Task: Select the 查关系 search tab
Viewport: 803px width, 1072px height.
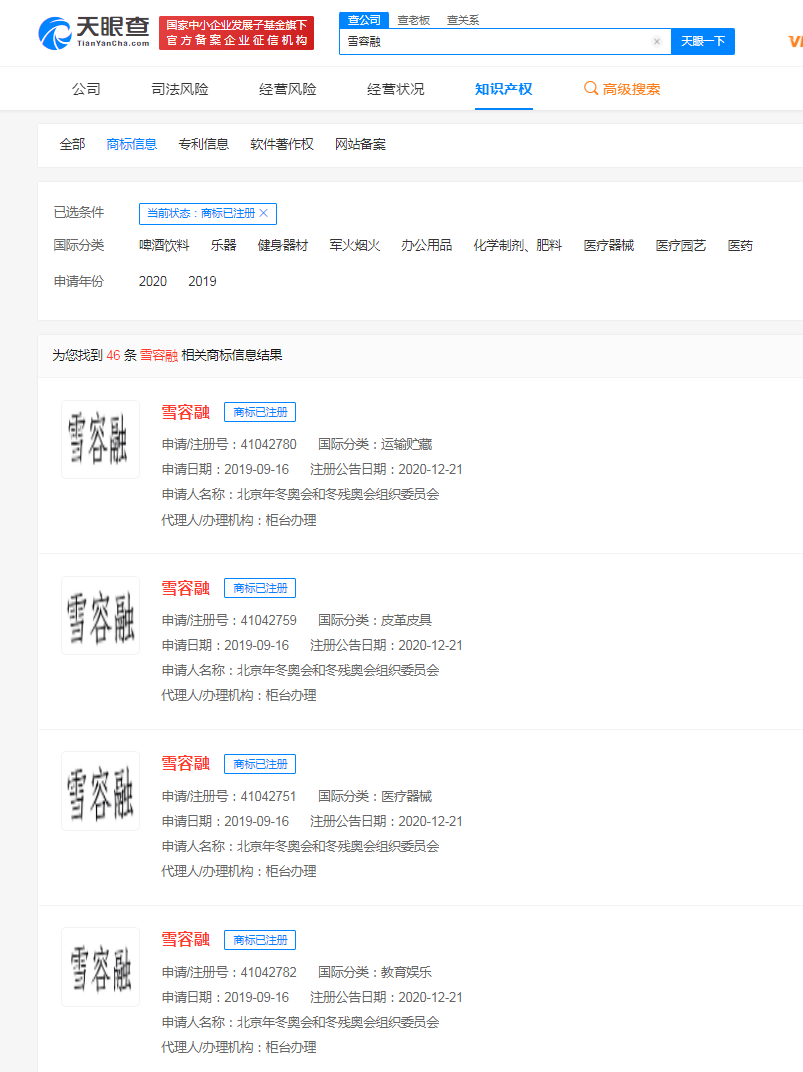Action: [x=463, y=21]
